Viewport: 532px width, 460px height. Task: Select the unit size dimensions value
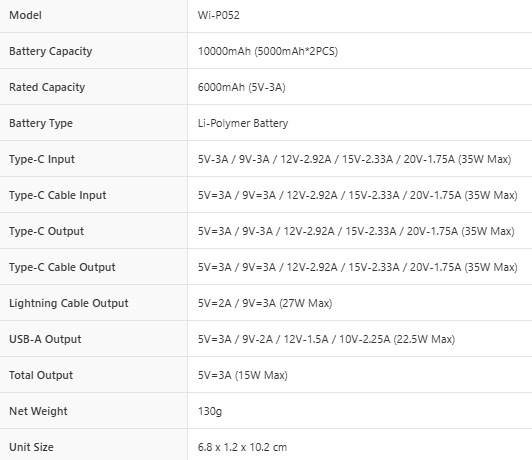click(242, 447)
